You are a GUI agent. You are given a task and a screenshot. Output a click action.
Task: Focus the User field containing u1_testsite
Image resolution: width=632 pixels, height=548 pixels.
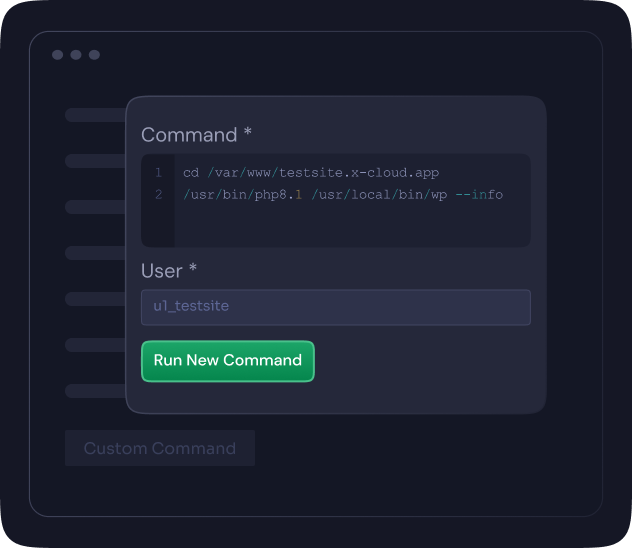tap(336, 307)
